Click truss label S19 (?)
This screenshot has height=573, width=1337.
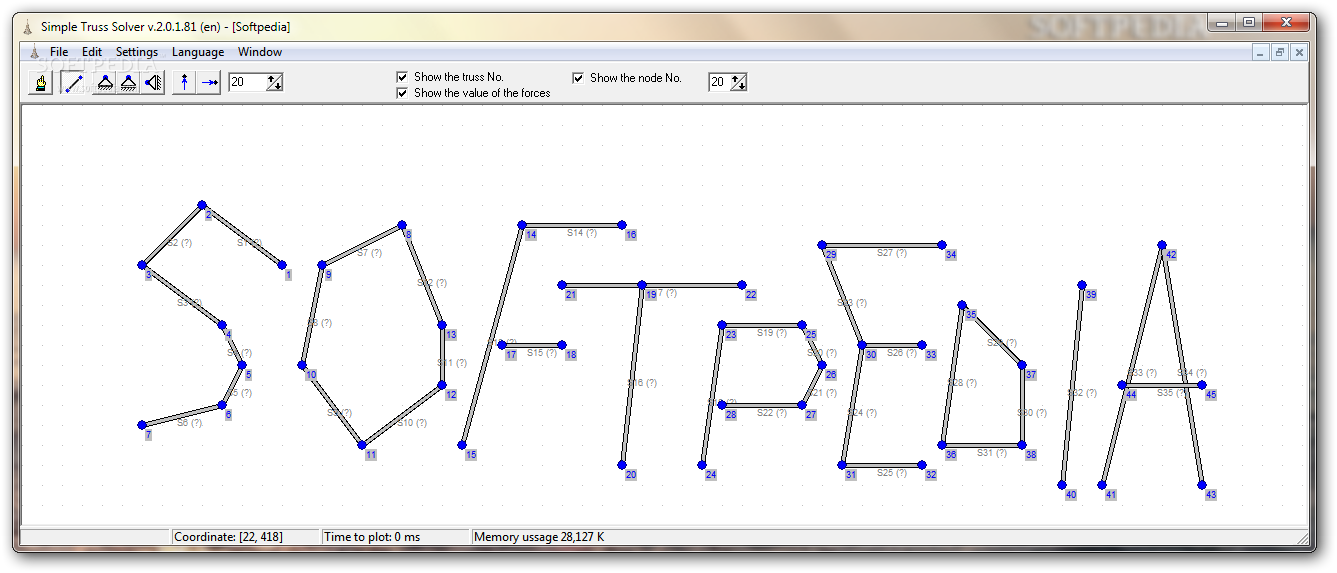click(771, 333)
